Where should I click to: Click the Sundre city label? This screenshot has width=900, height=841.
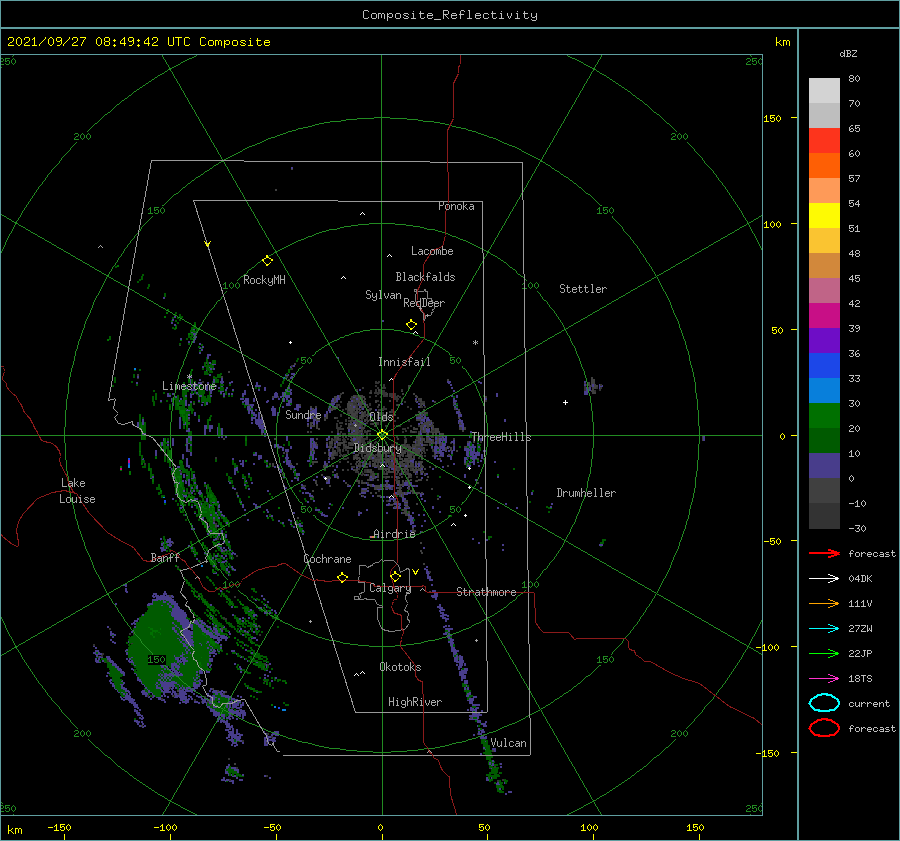(303, 414)
